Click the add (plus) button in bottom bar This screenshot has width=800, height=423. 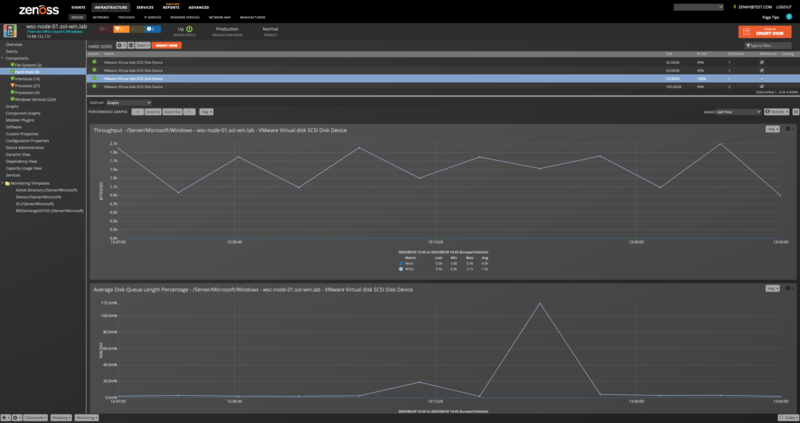click(5, 417)
